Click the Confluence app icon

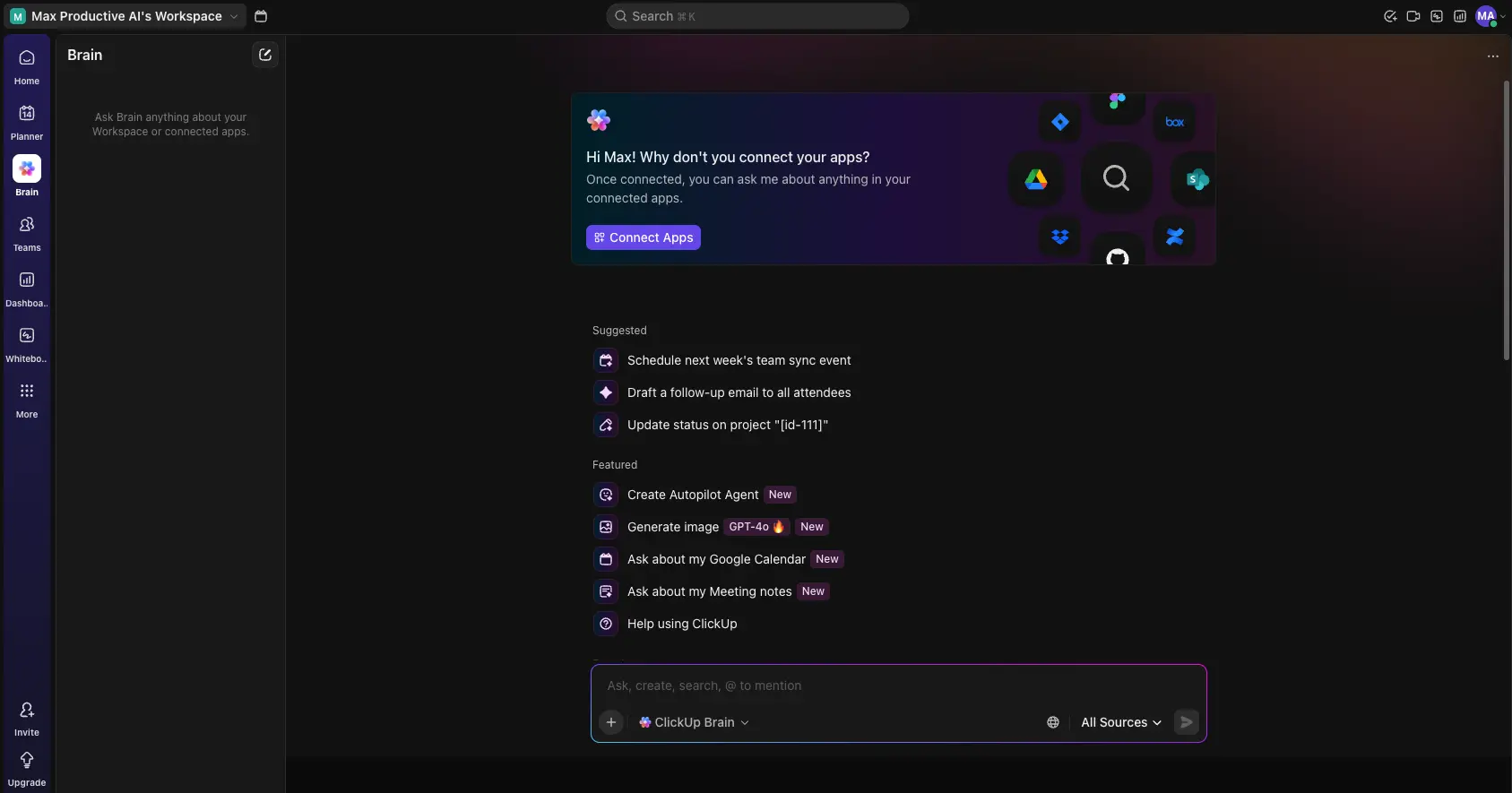click(1175, 237)
